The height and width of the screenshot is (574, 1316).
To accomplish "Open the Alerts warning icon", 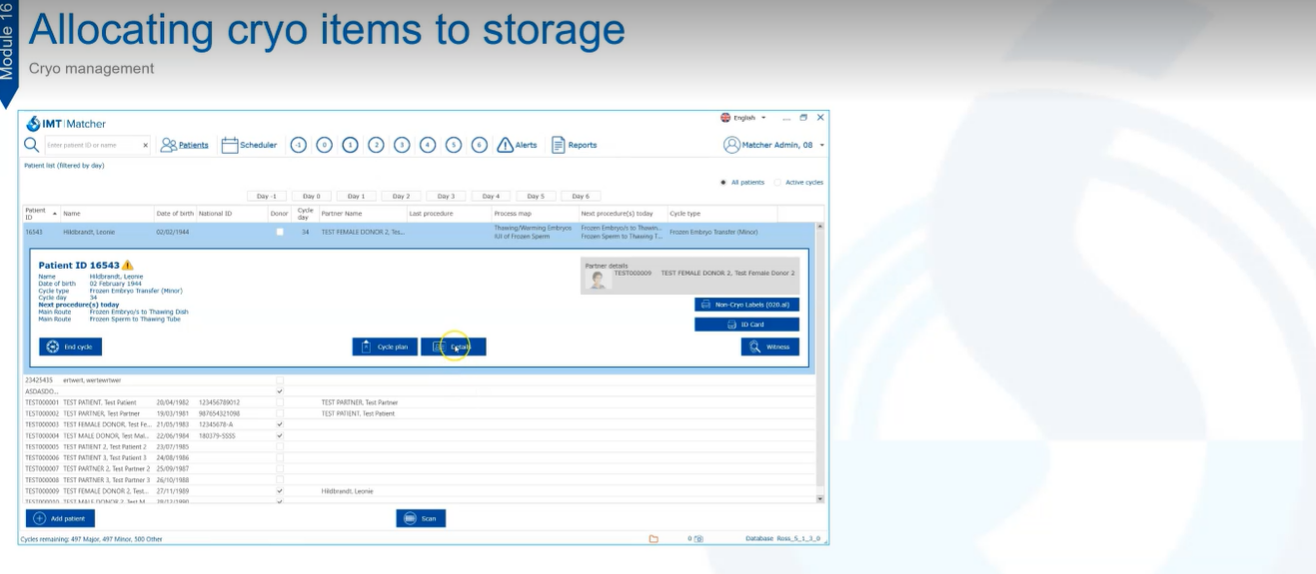I will 505,145.
